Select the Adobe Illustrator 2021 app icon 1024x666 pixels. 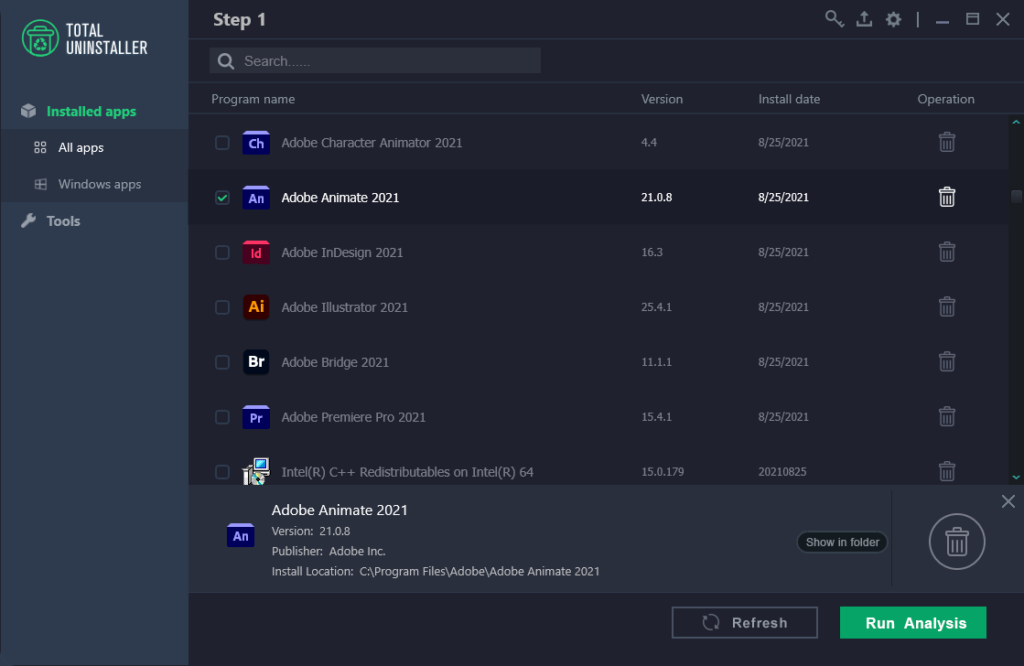point(256,307)
